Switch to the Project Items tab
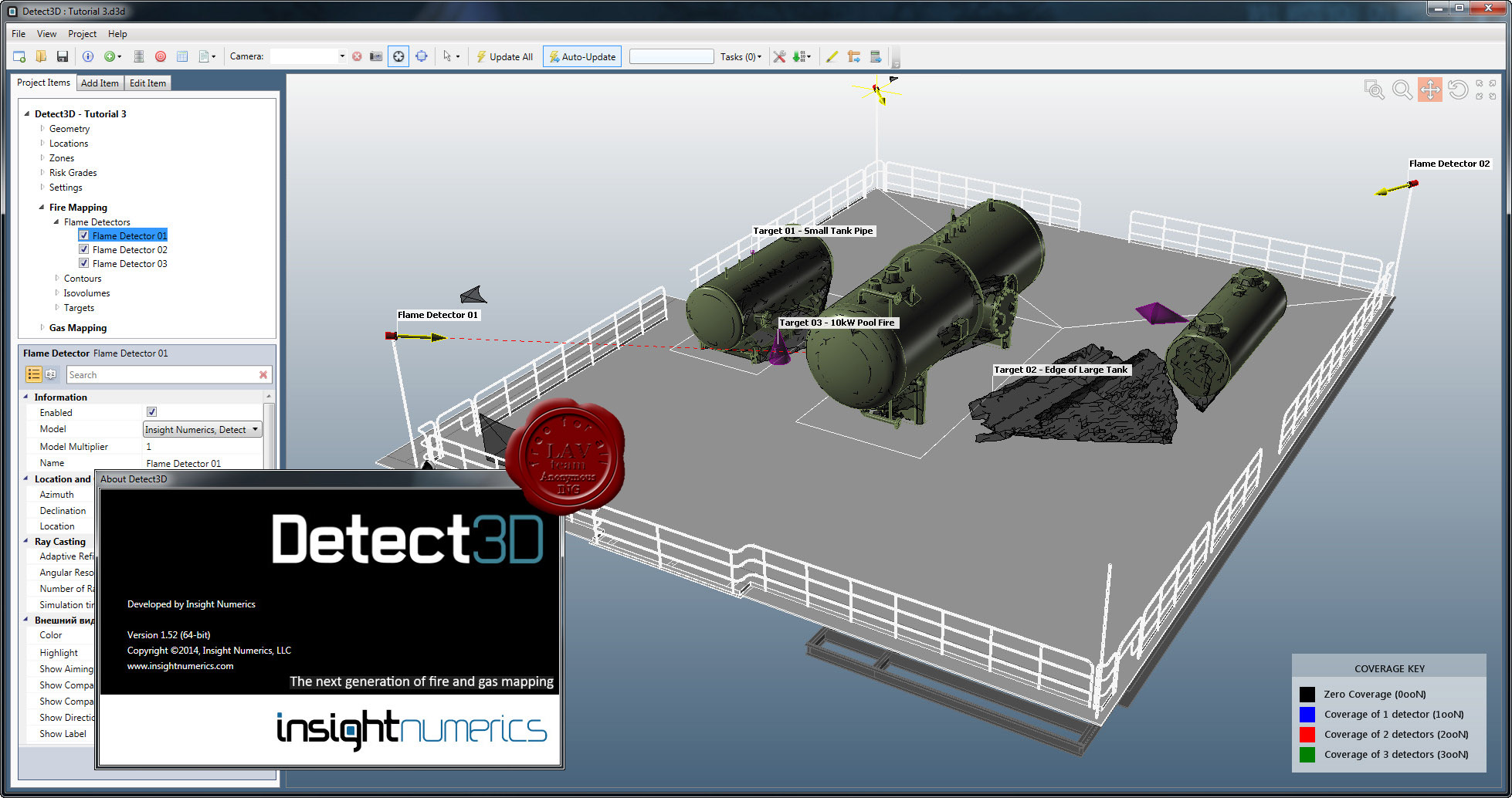 click(43, 83)
